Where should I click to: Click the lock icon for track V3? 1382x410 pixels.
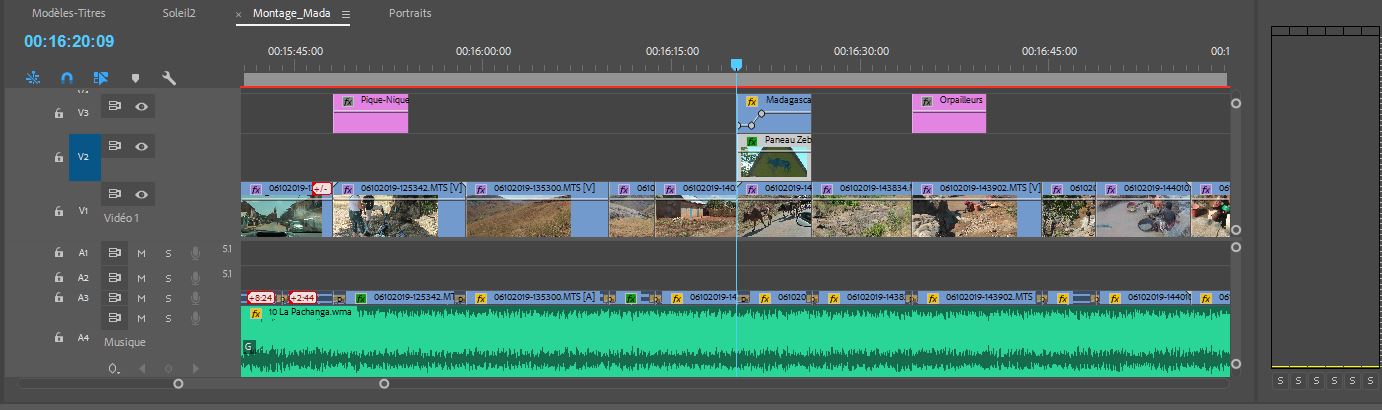[x=59, y=113]
